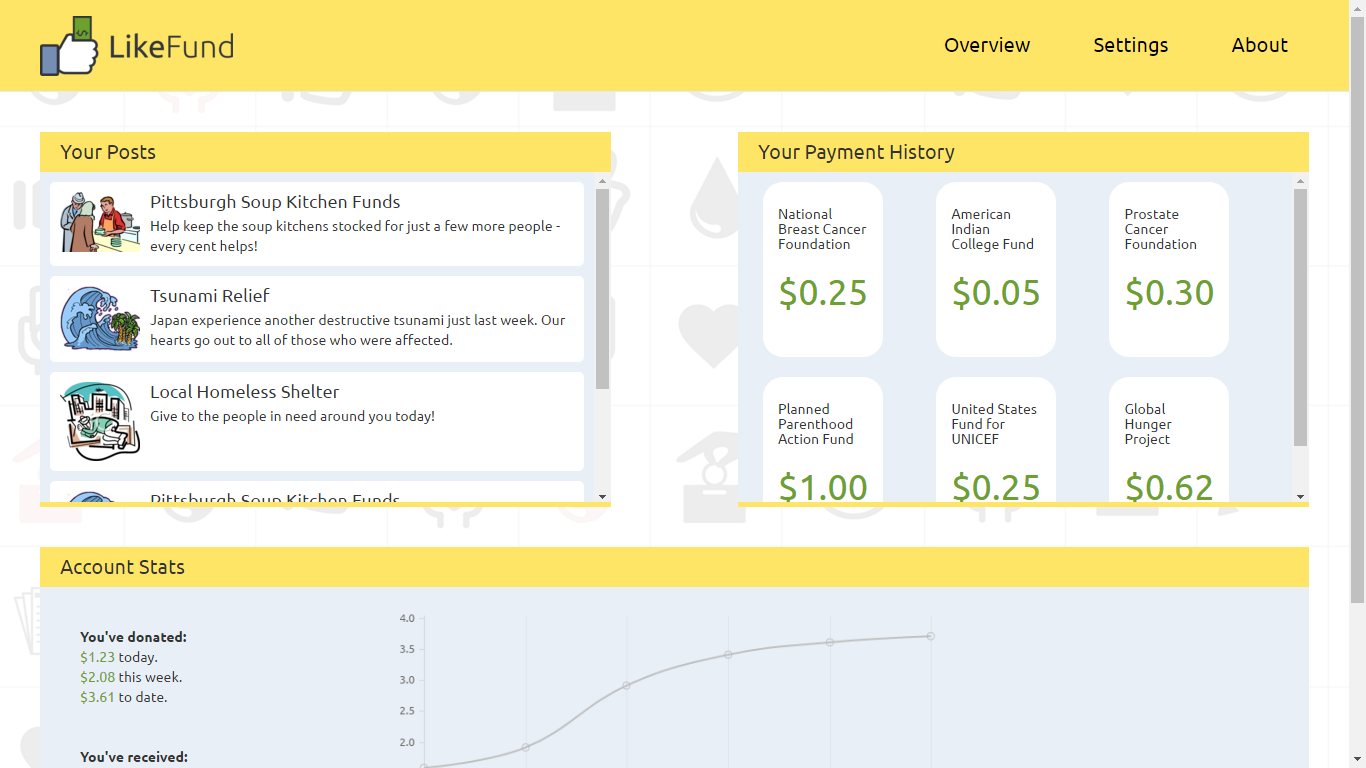This screenshot has height=768, width=1366.
Task: Select the American Indian College Fund card
Action: coord(996,269)
